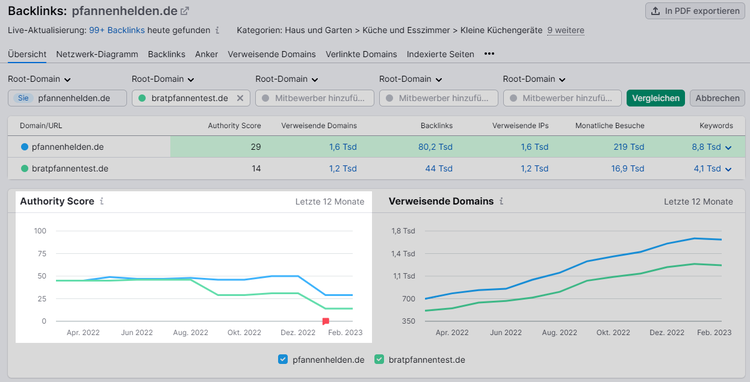The height and width of the screenshot is (382, 750).
Task: Uncheck bratpfannentest.de legend checkbox
Action: point(379,359)
